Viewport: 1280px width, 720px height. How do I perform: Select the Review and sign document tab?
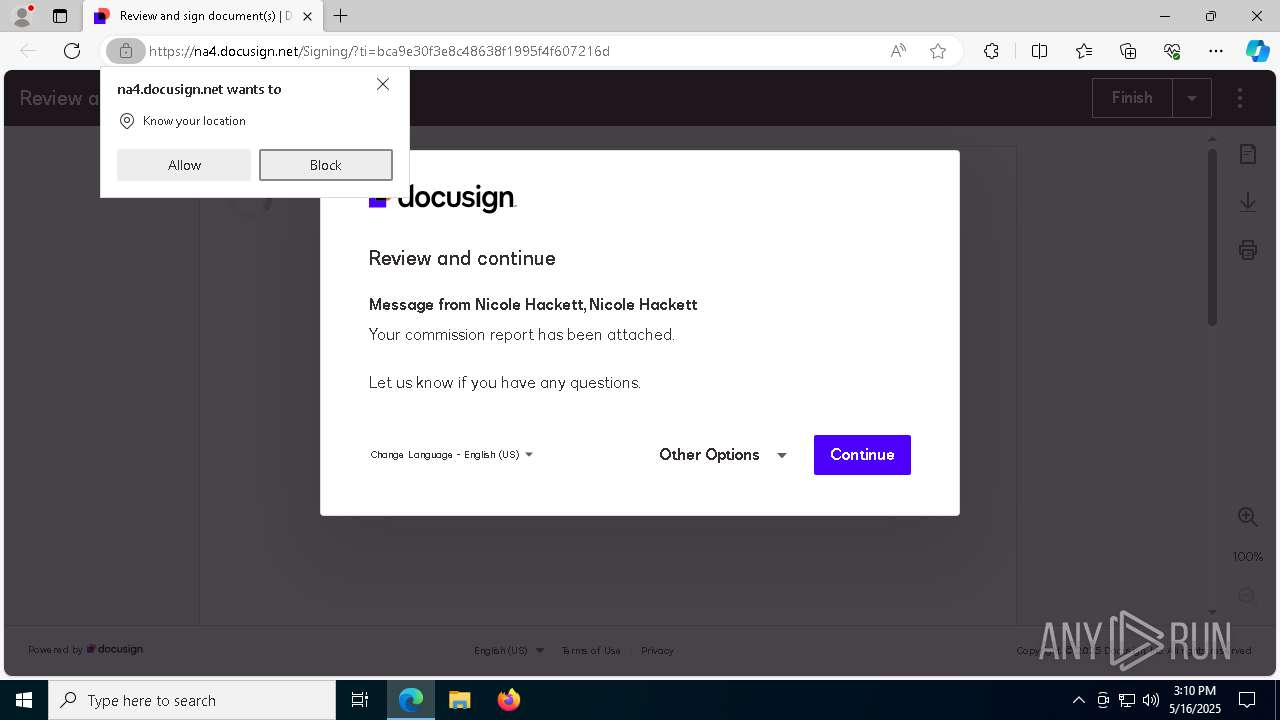click(203, 16)
